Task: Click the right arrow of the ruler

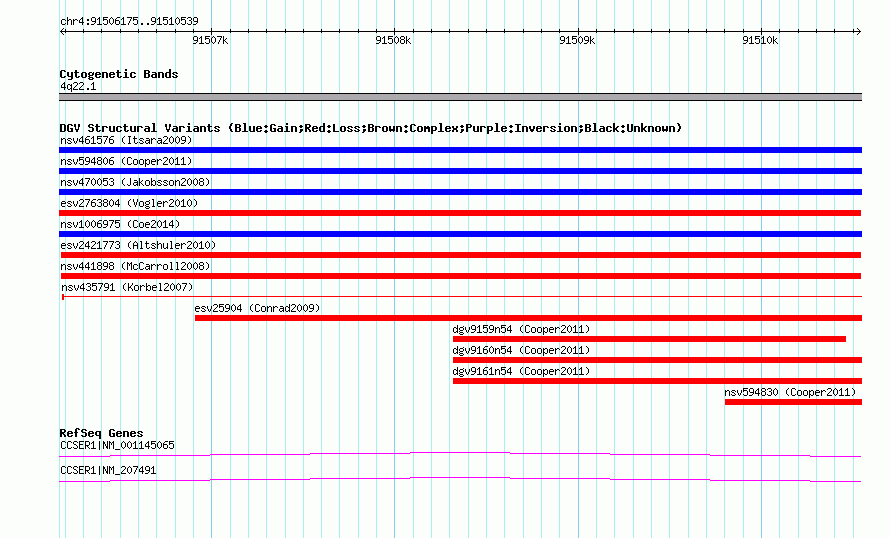Action: pyautogui.click(x=858, y=32)
